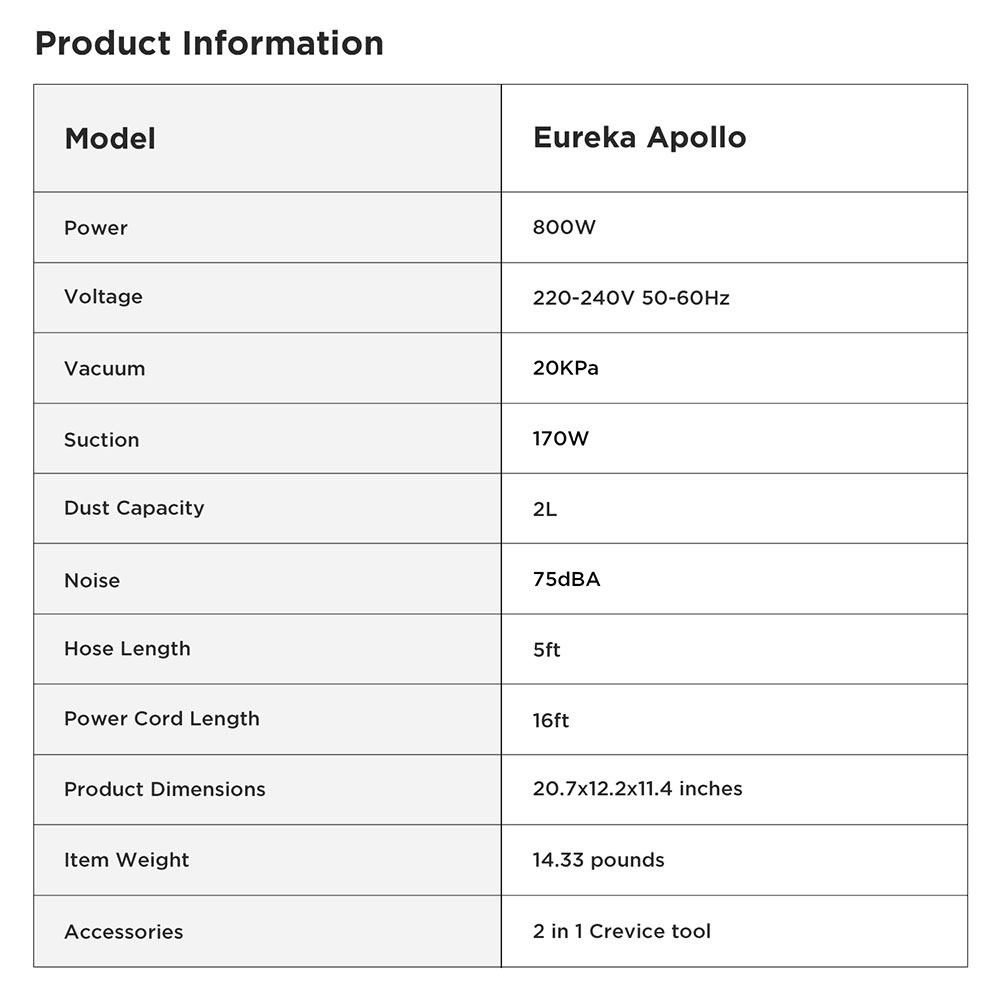Click the 220-240V 50-60Hz value
Screen dimensions: 1000x1000
(x=631, y=298)
